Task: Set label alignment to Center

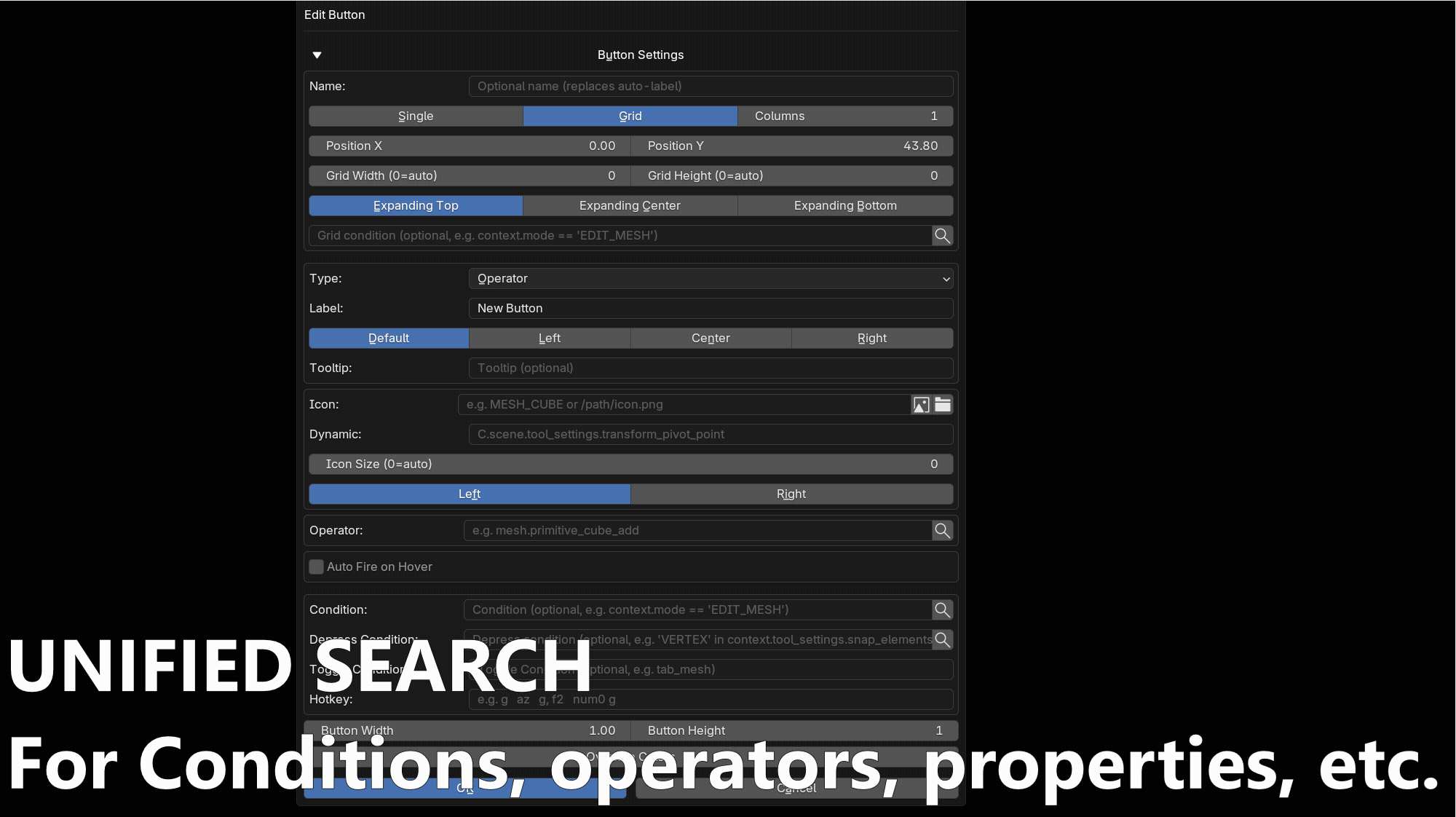Action: (711, 338)
